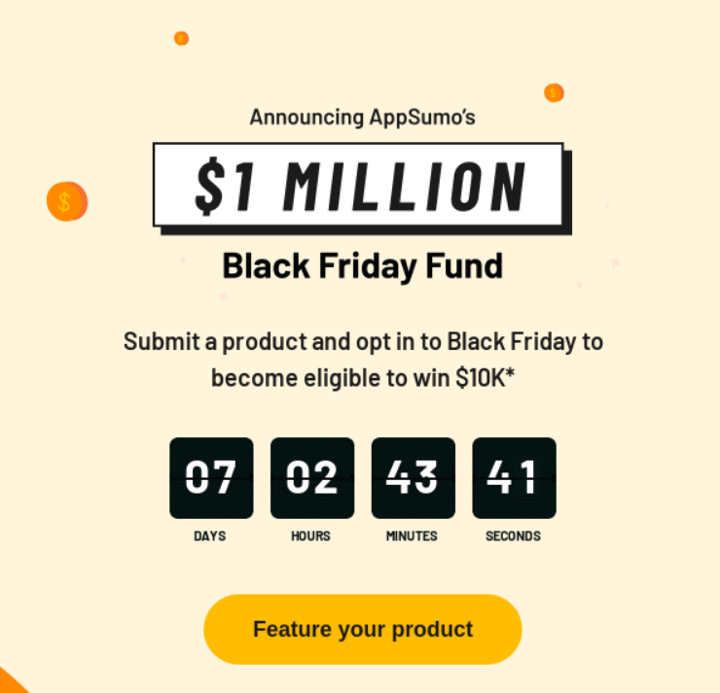Viewport: 720px width, 693px height.
Task: Click the Feature your product button
Action: (x=363, y=629)
